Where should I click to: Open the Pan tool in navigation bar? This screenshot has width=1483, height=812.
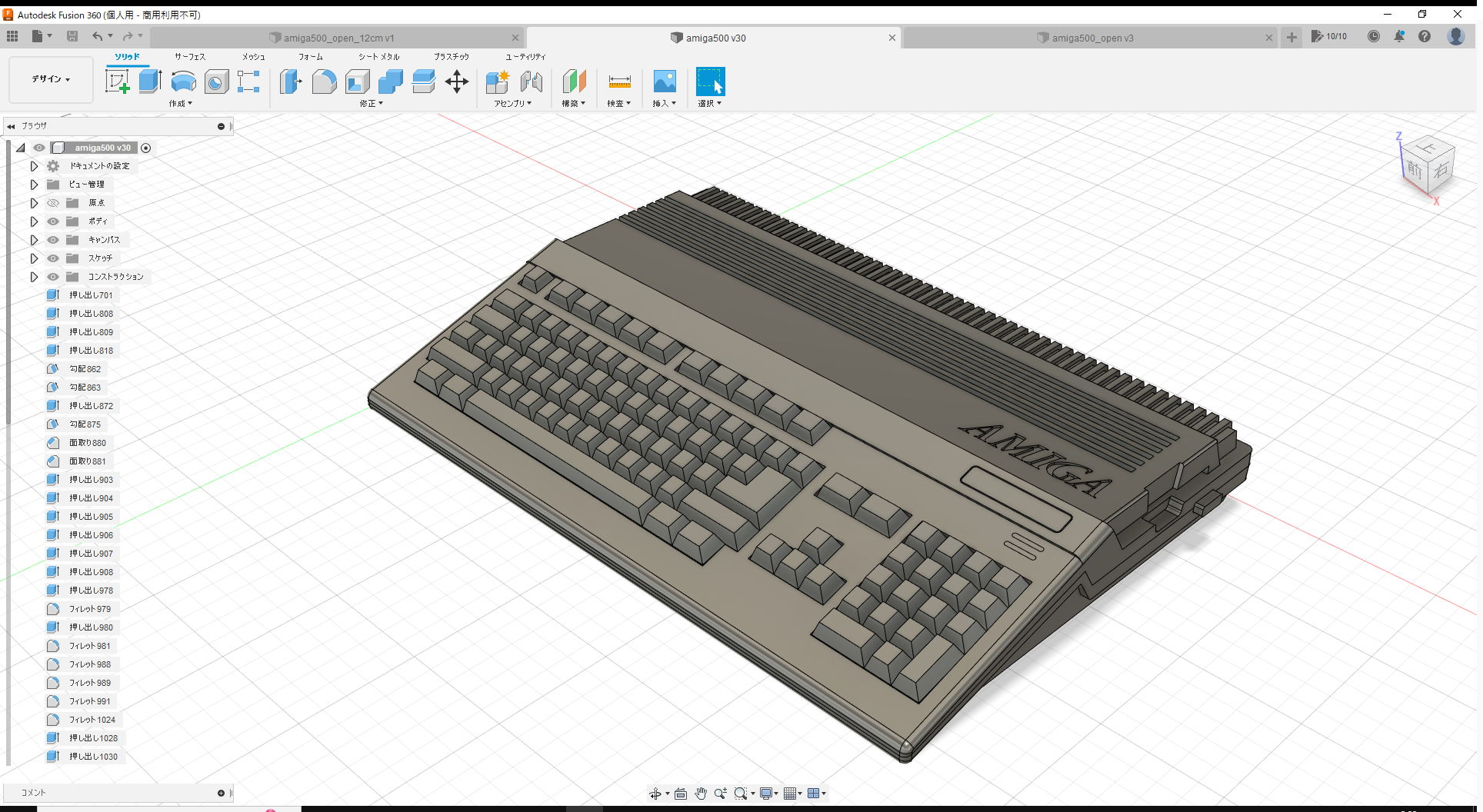pyautogui.click(x=701, y=793)
